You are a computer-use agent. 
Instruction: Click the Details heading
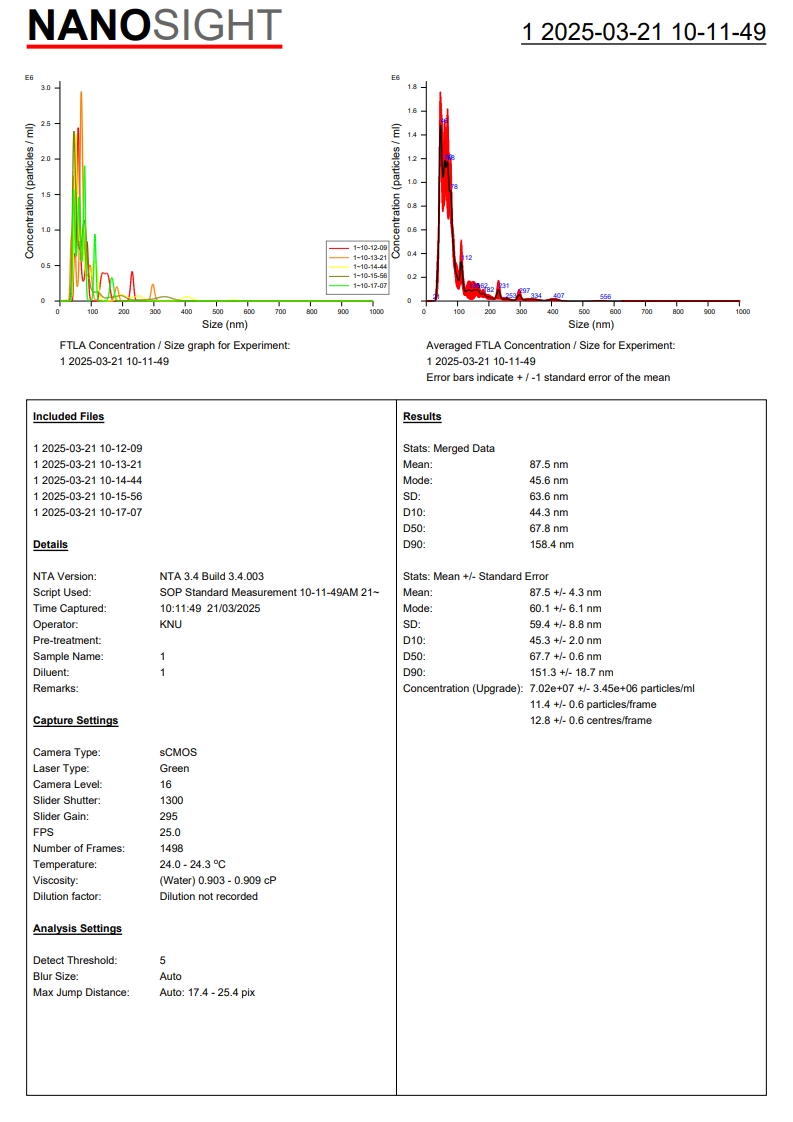tap(50, 545)
